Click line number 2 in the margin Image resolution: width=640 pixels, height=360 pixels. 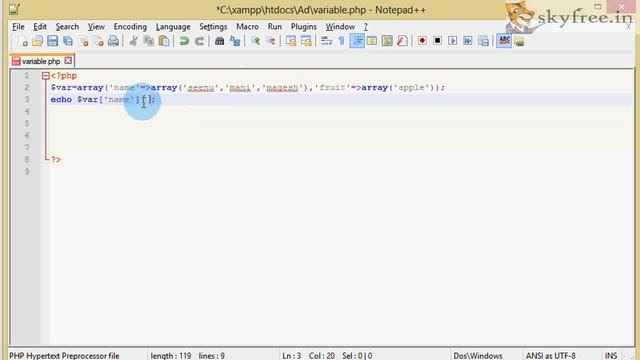point(27,88)
